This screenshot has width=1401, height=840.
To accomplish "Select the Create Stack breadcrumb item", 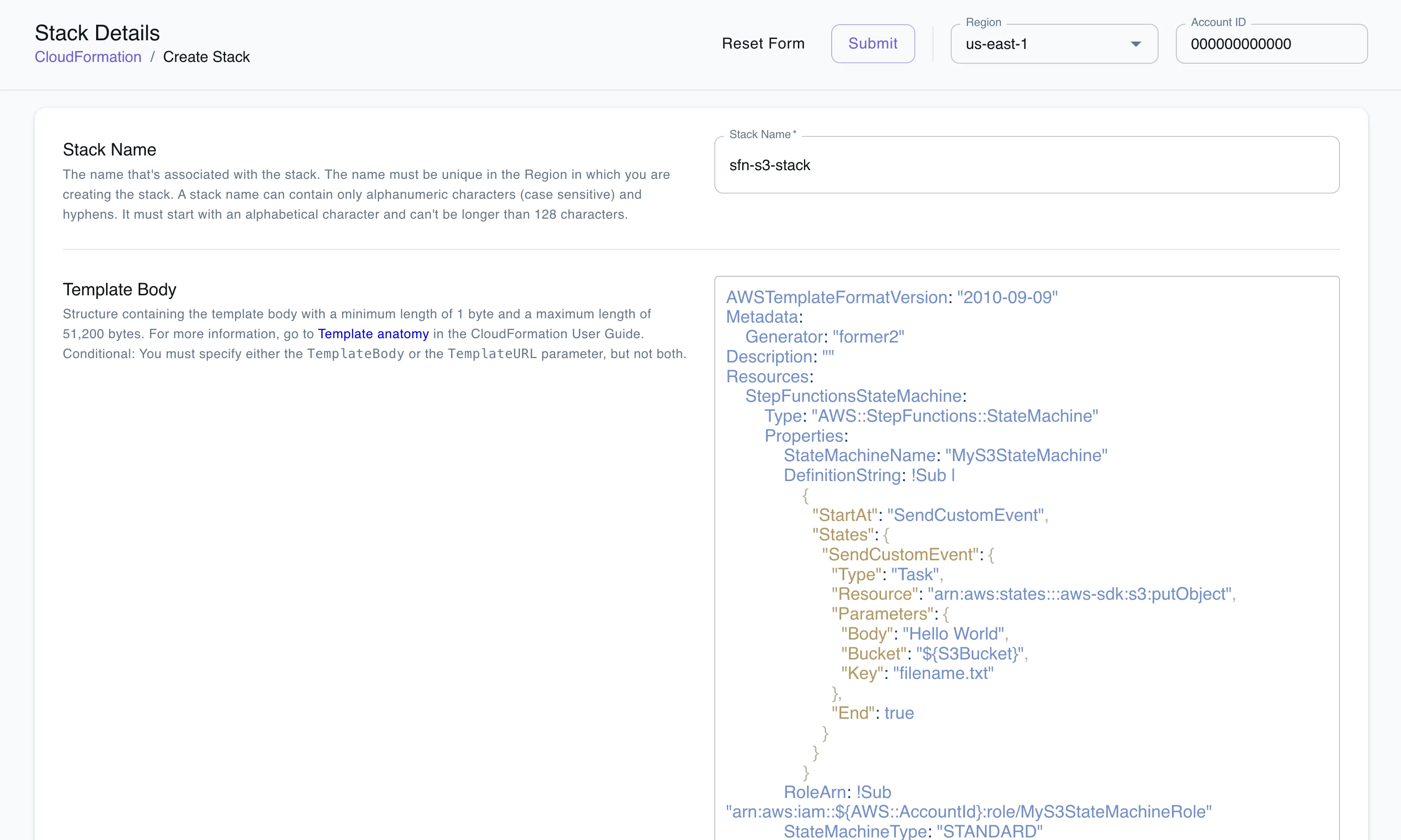I will click(206, 57).
